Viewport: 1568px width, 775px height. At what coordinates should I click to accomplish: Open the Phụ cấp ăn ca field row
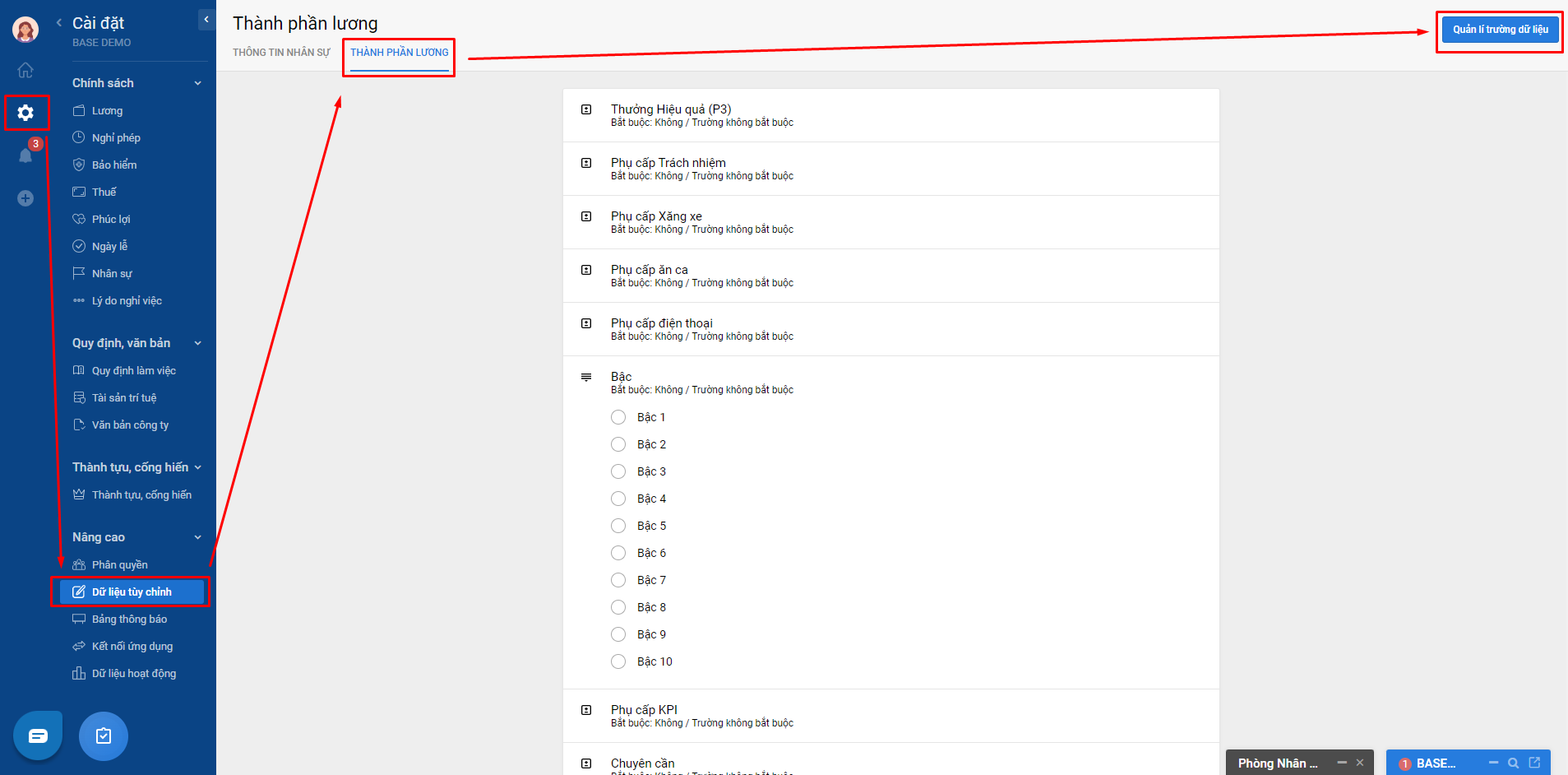coord(890,276)
